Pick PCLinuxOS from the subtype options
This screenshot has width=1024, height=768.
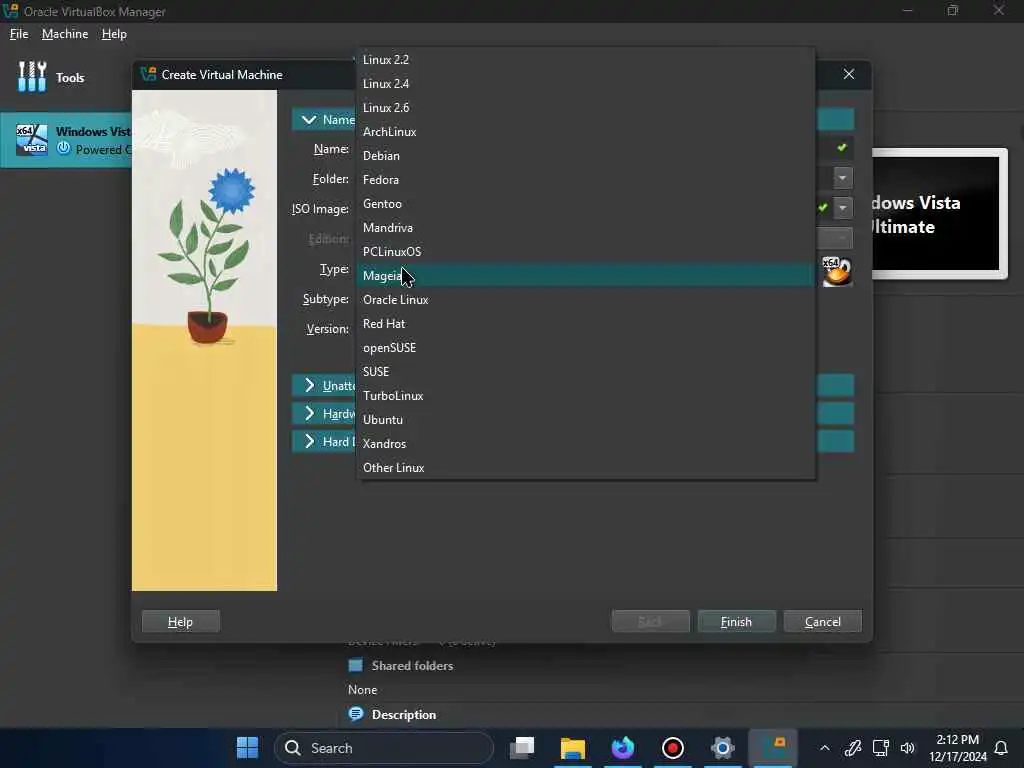click(585, 252)
